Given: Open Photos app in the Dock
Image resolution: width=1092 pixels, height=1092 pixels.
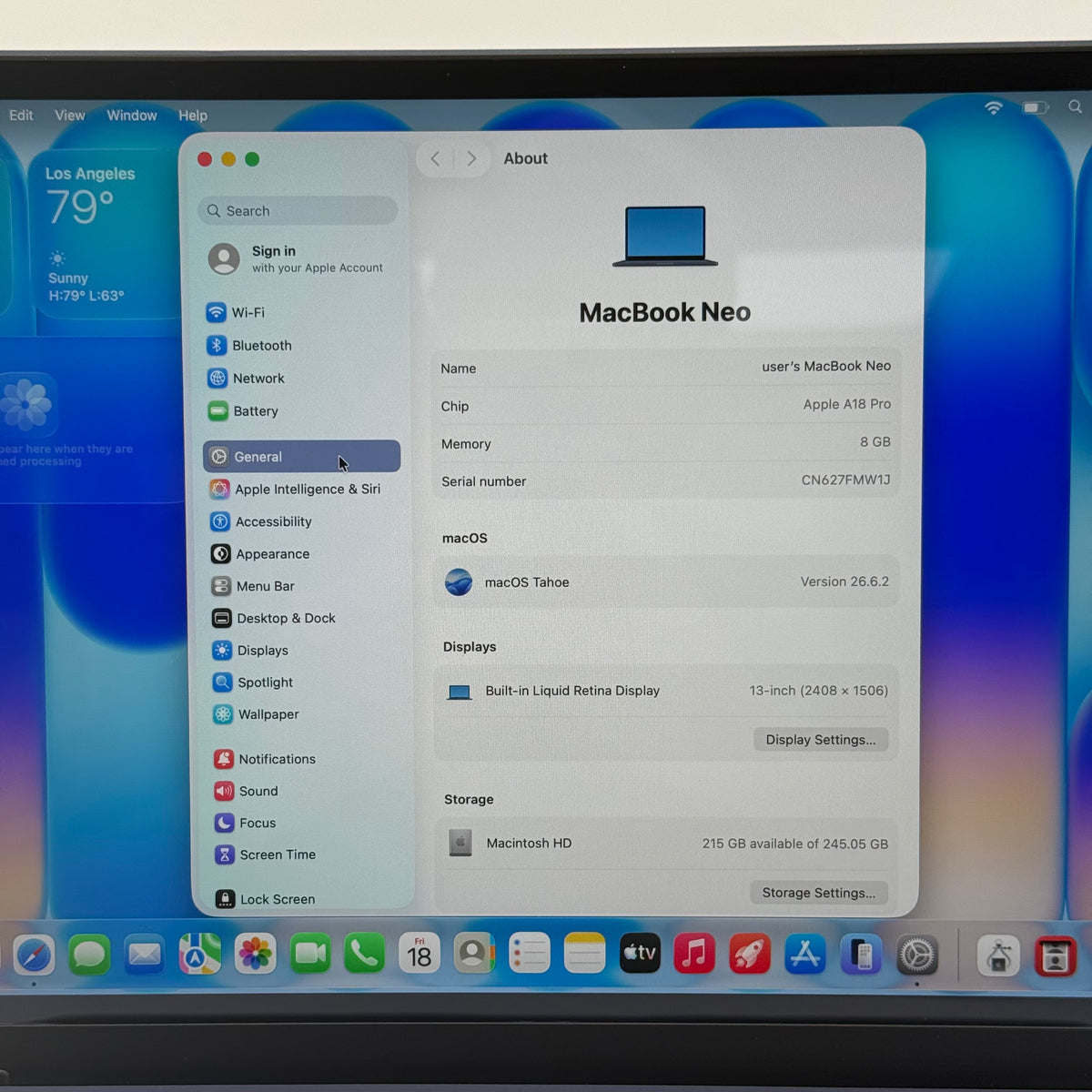Looking at the screenshot, I should point(255,954).
